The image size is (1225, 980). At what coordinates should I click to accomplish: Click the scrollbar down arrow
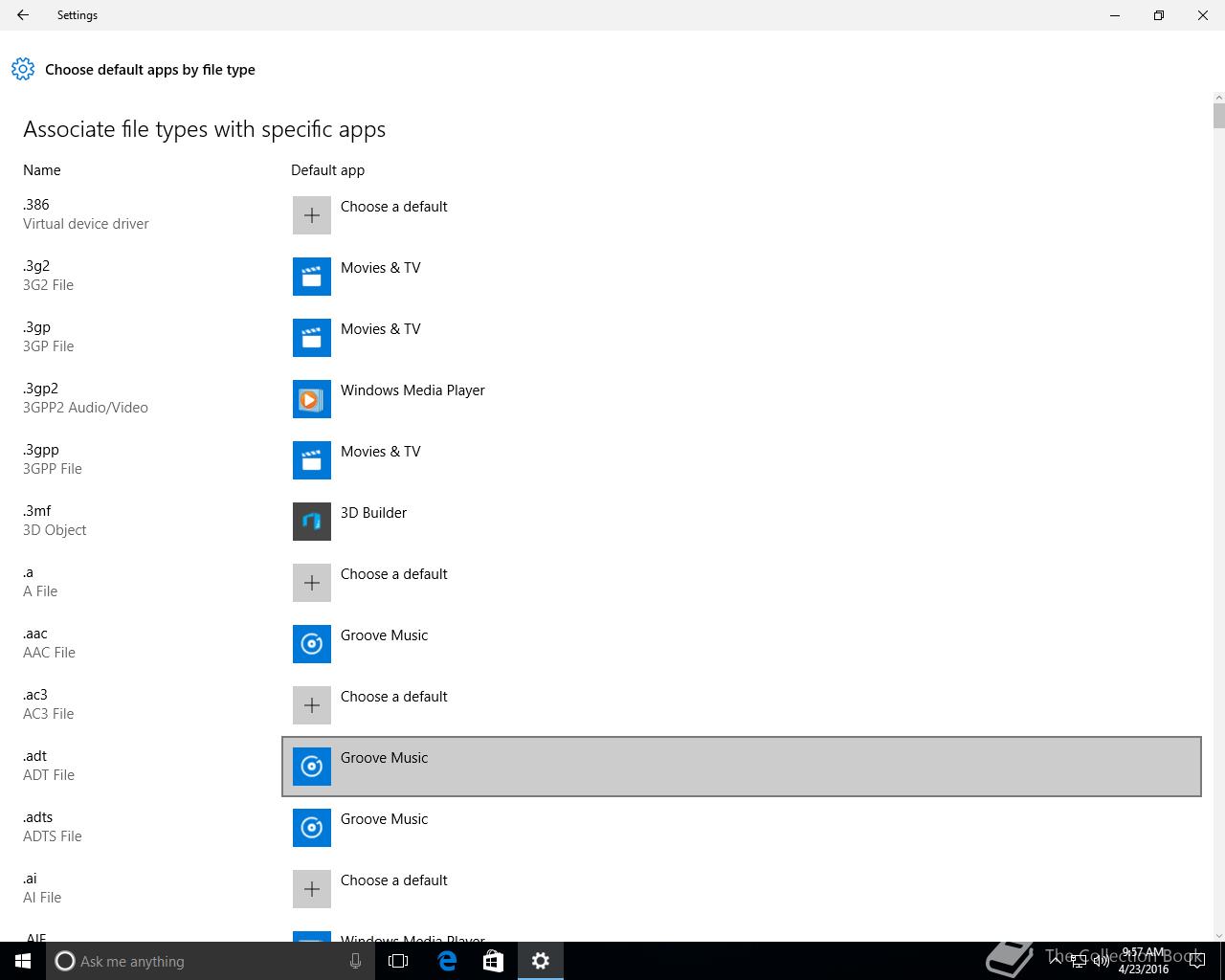pos(1218,935)
